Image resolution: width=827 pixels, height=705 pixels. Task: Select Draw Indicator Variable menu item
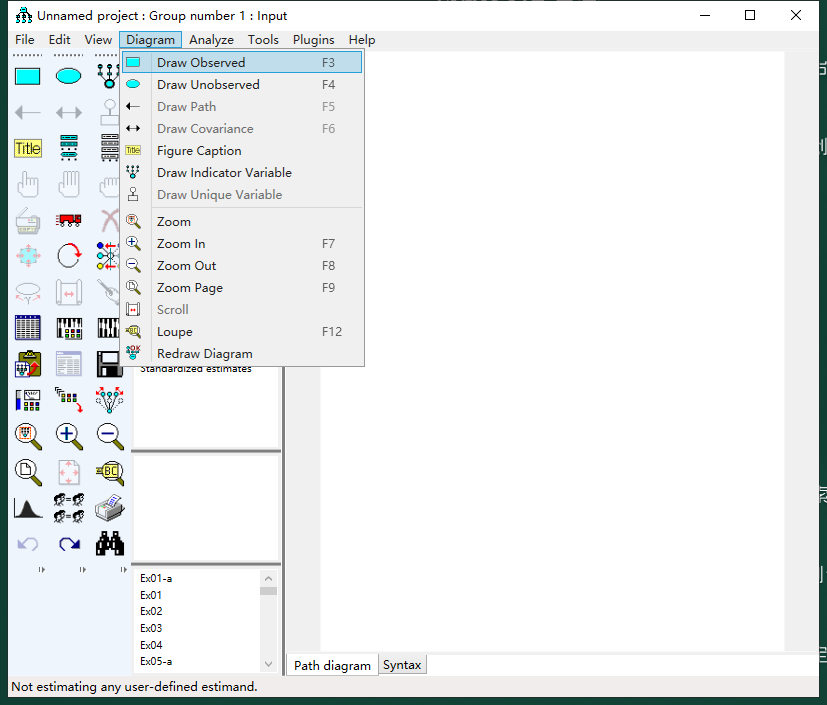[x=242, y=172]
